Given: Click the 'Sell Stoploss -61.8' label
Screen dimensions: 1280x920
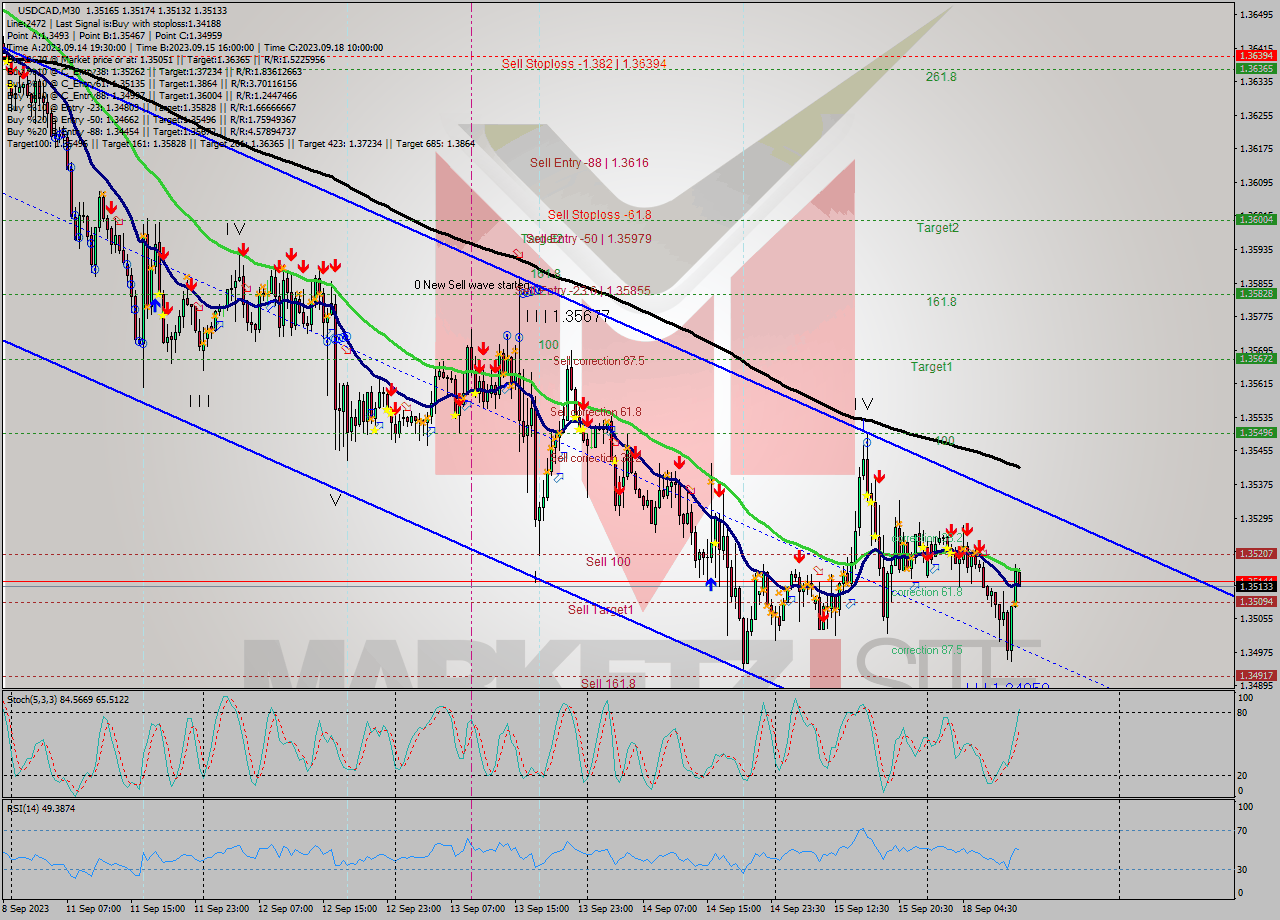Looking at the screenshot, I should click(x=599, y=215).
